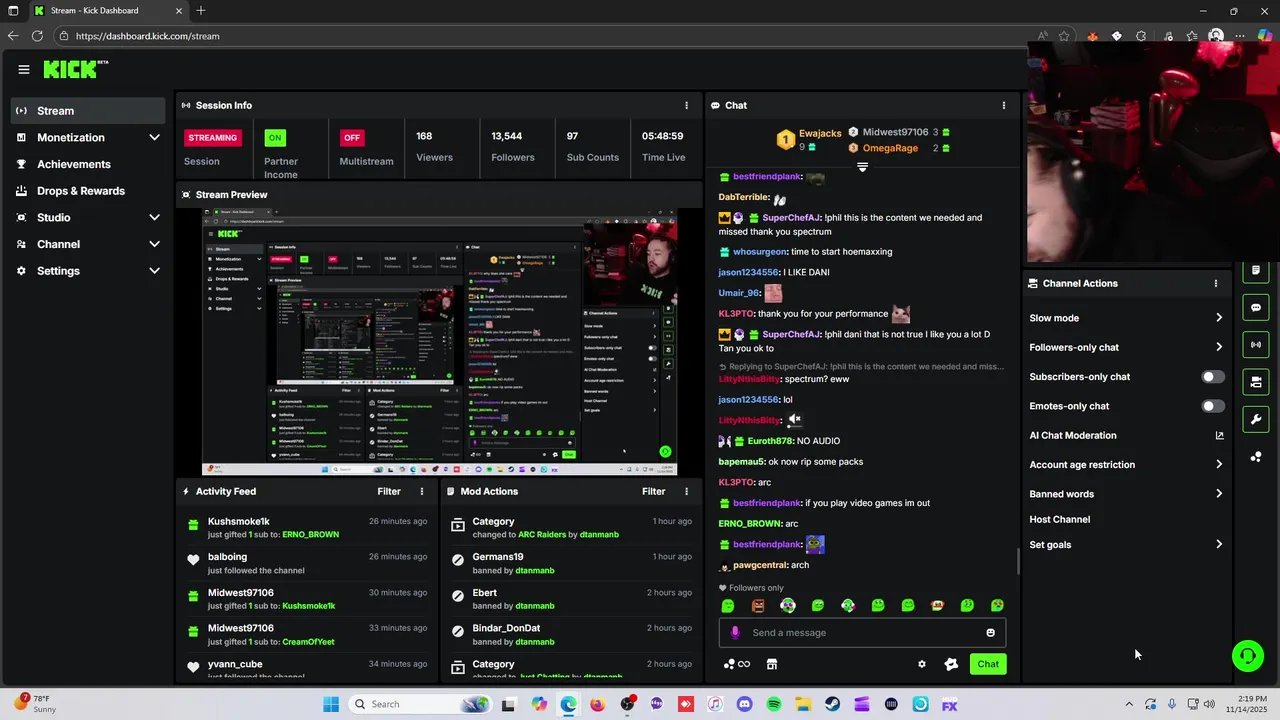Open Firefox from the taskbar

(597, 704)
